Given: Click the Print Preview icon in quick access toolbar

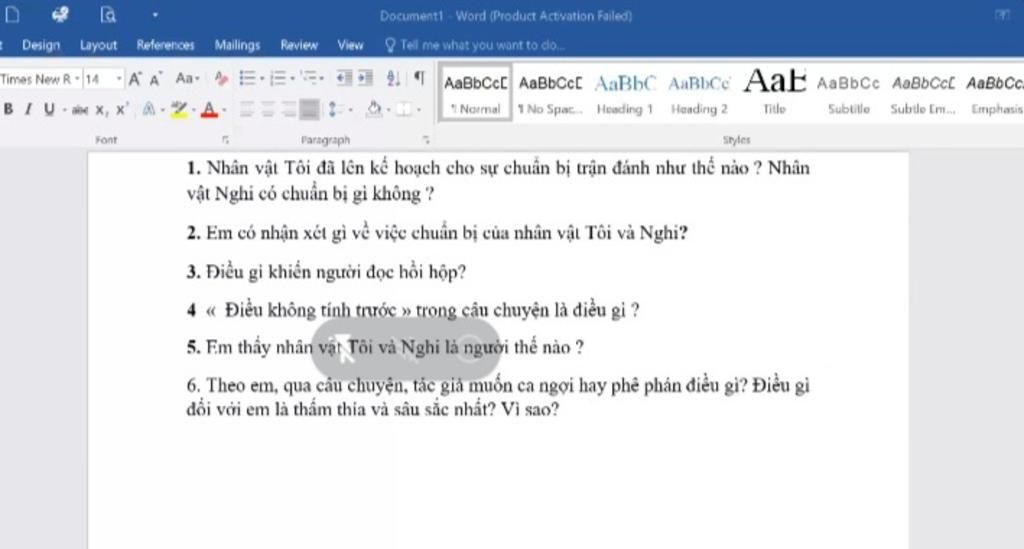Looking at the screenshot, I should click(x=108, y=14).
